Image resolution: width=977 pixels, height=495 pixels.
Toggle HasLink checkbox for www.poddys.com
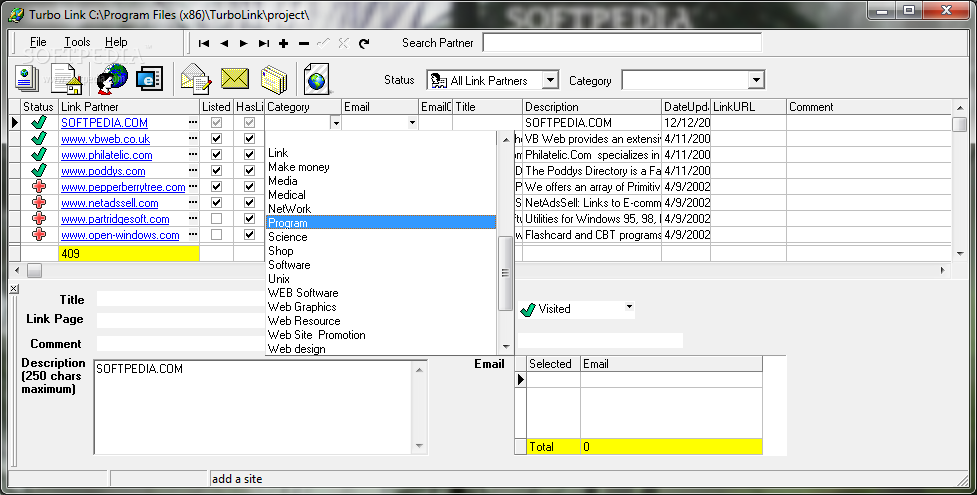click(x=249, y=171)
